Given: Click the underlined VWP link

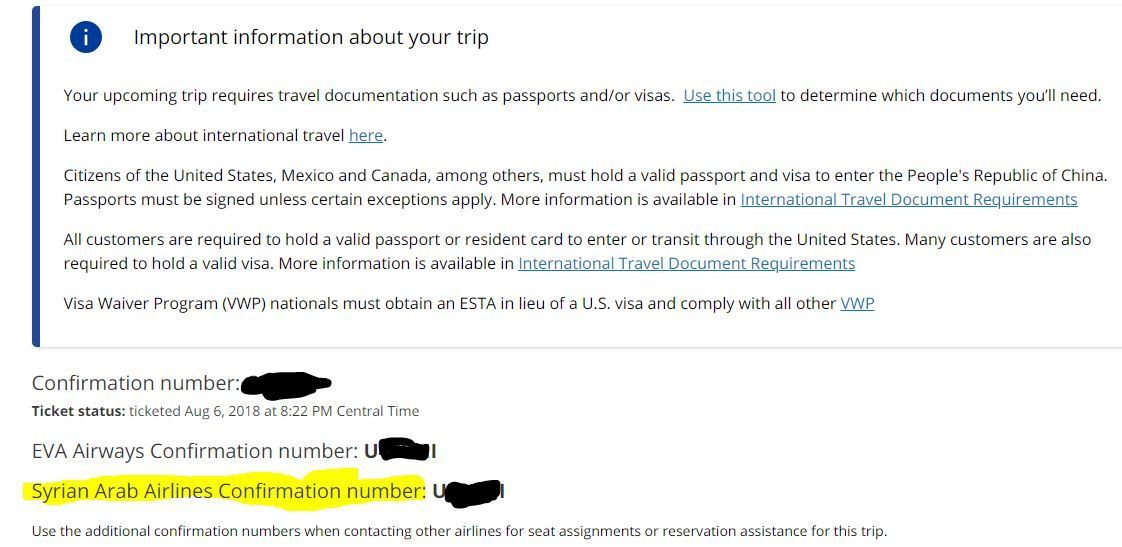Looking at the screenshot, I should point(857,303).
